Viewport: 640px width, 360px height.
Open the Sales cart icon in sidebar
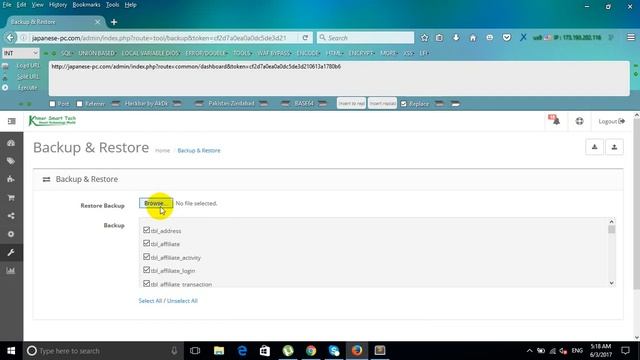click(11, 198)
